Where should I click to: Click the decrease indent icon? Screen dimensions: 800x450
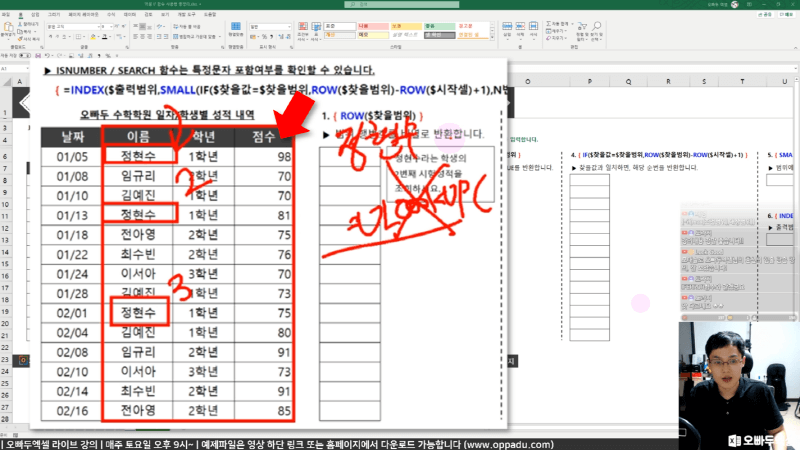click(159, 37)
